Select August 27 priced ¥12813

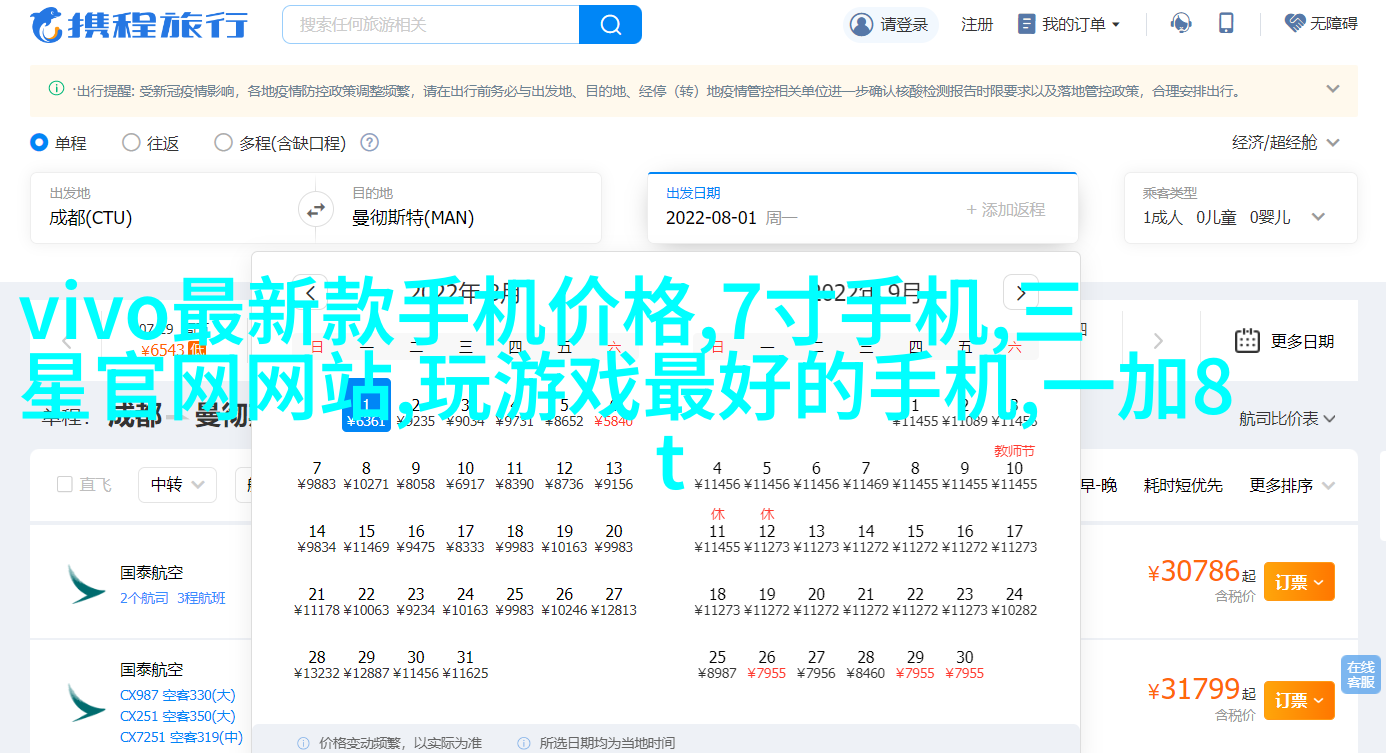614,601
